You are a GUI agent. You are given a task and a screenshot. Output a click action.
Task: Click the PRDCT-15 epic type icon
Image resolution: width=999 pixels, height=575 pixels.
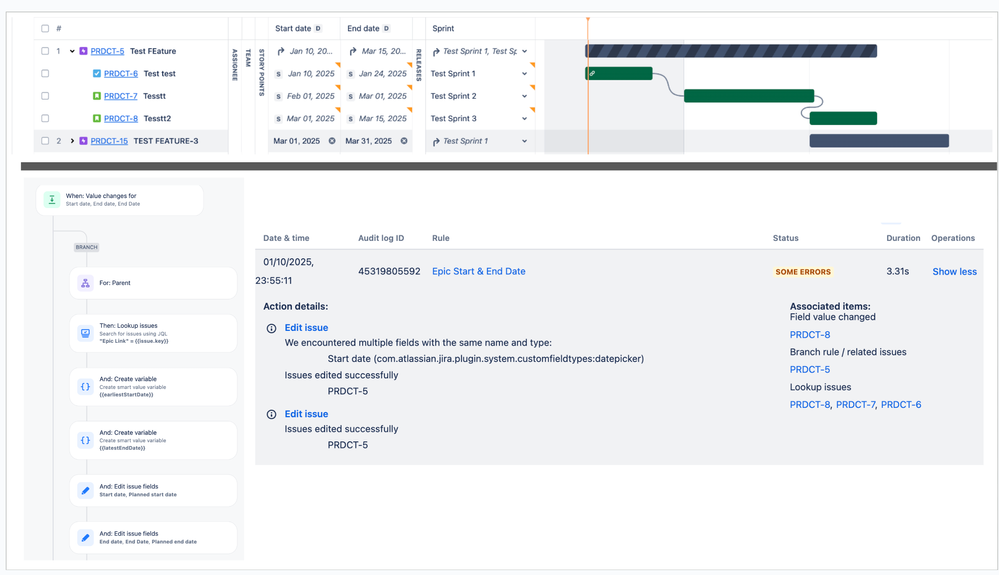83,141
